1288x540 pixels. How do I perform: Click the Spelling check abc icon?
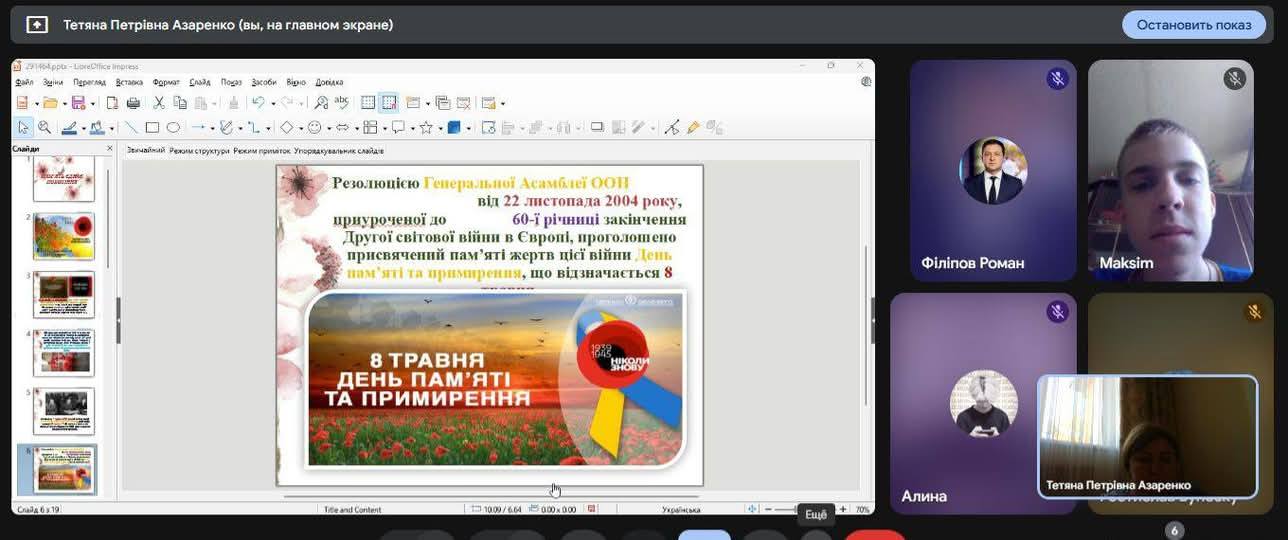click(341, 103)
